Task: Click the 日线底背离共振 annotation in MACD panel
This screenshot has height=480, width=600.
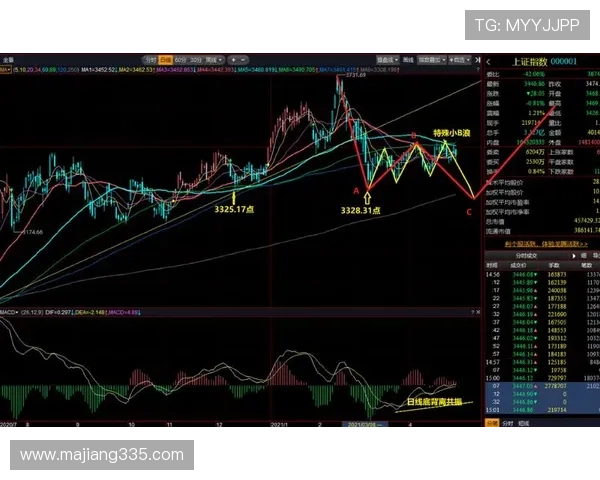Action: (x=434, y=402)
